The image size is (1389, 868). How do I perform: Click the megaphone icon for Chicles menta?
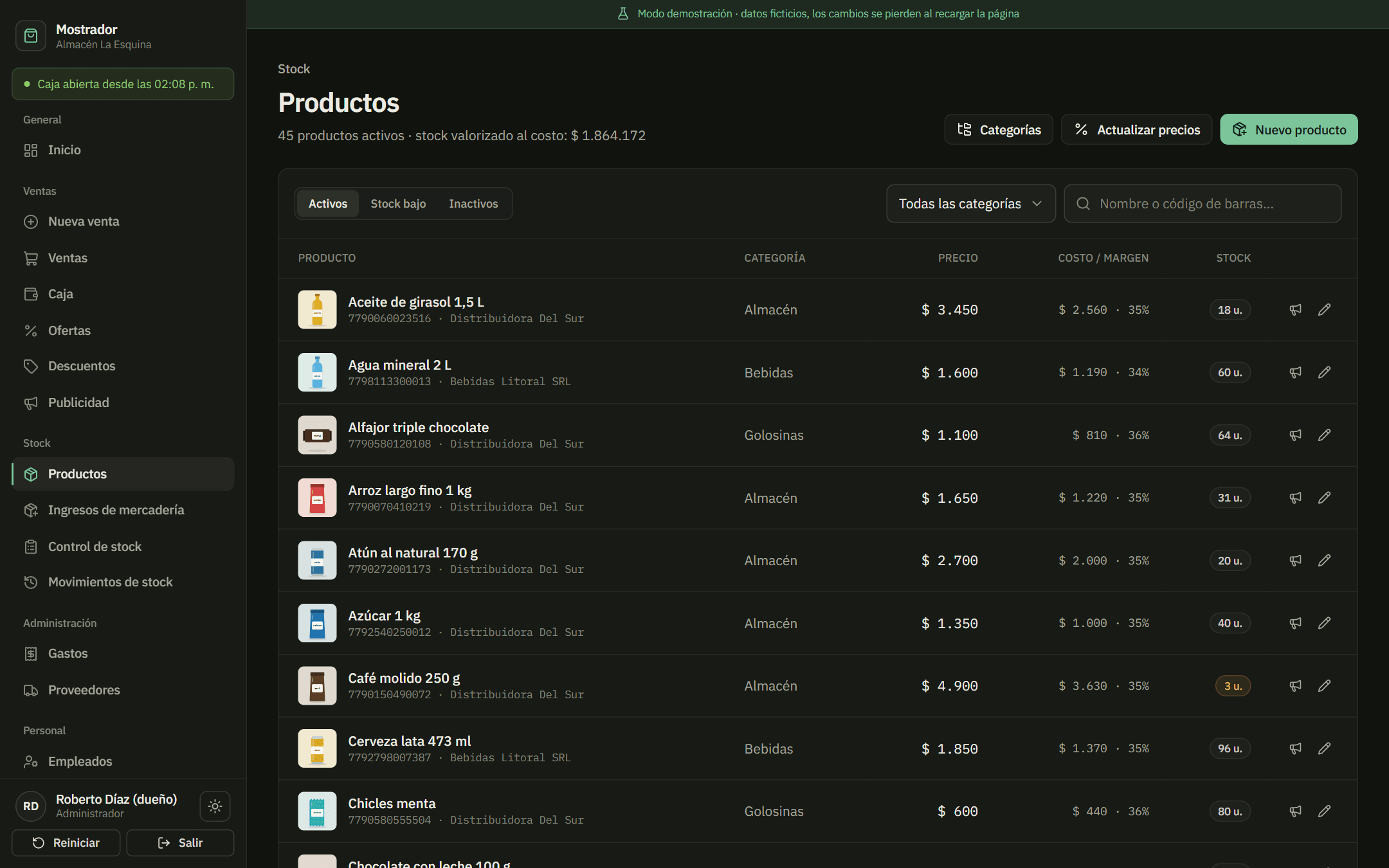(x=1295, y=811)
